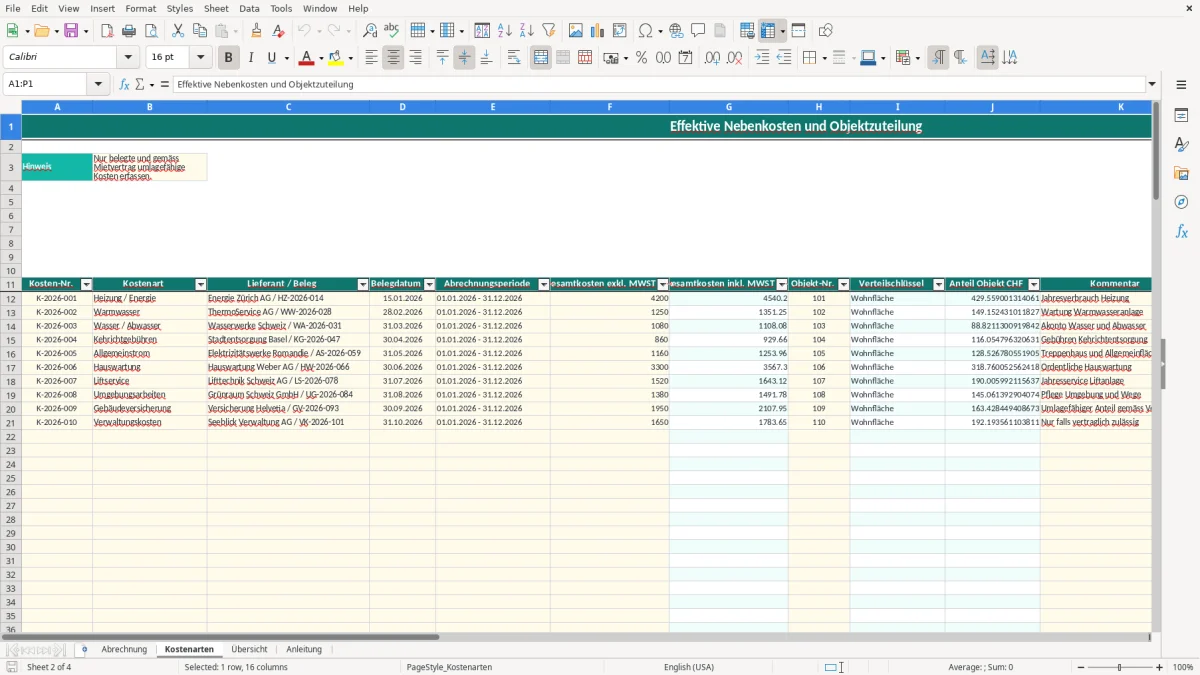The height and width of the screenshot is (675, 1200).
Task: Open the sidebar Navigator deck
Action: (x=1181, y=202)
